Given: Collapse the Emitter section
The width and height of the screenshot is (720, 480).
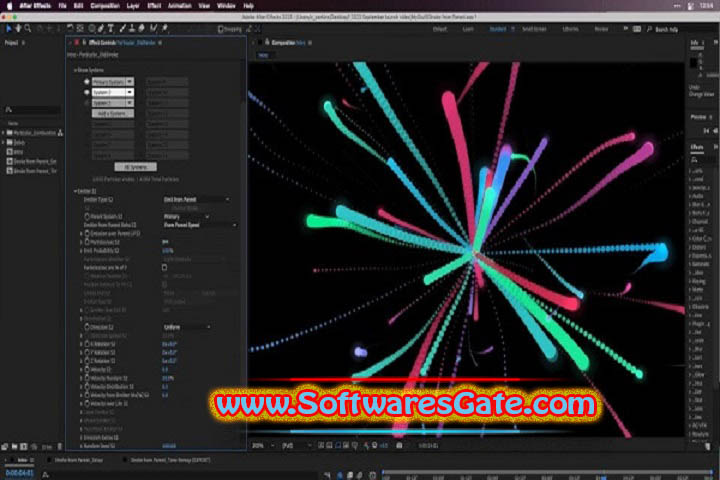Looking at the screenshot, I should [x=75, y=191].
